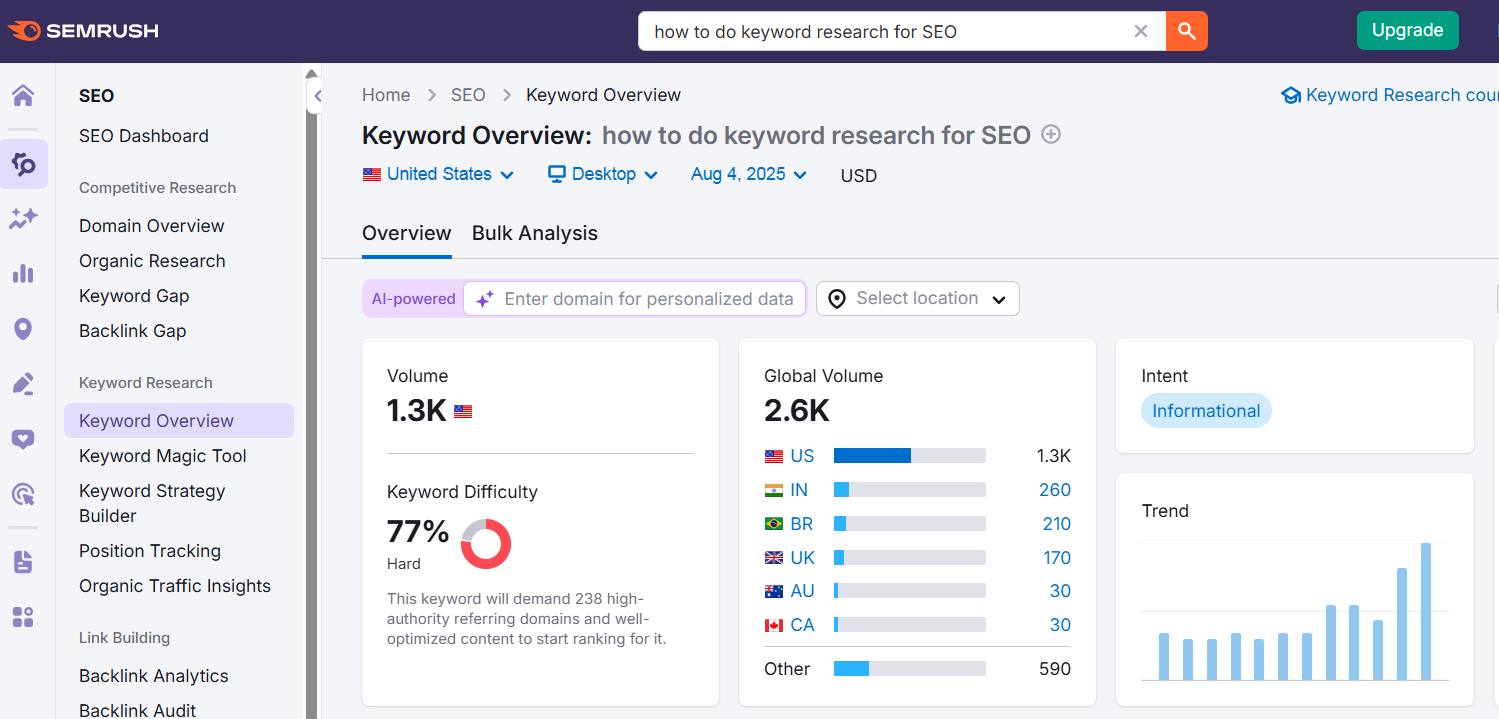Open the Local location pin icon in the rail

[x=23, y=329]
